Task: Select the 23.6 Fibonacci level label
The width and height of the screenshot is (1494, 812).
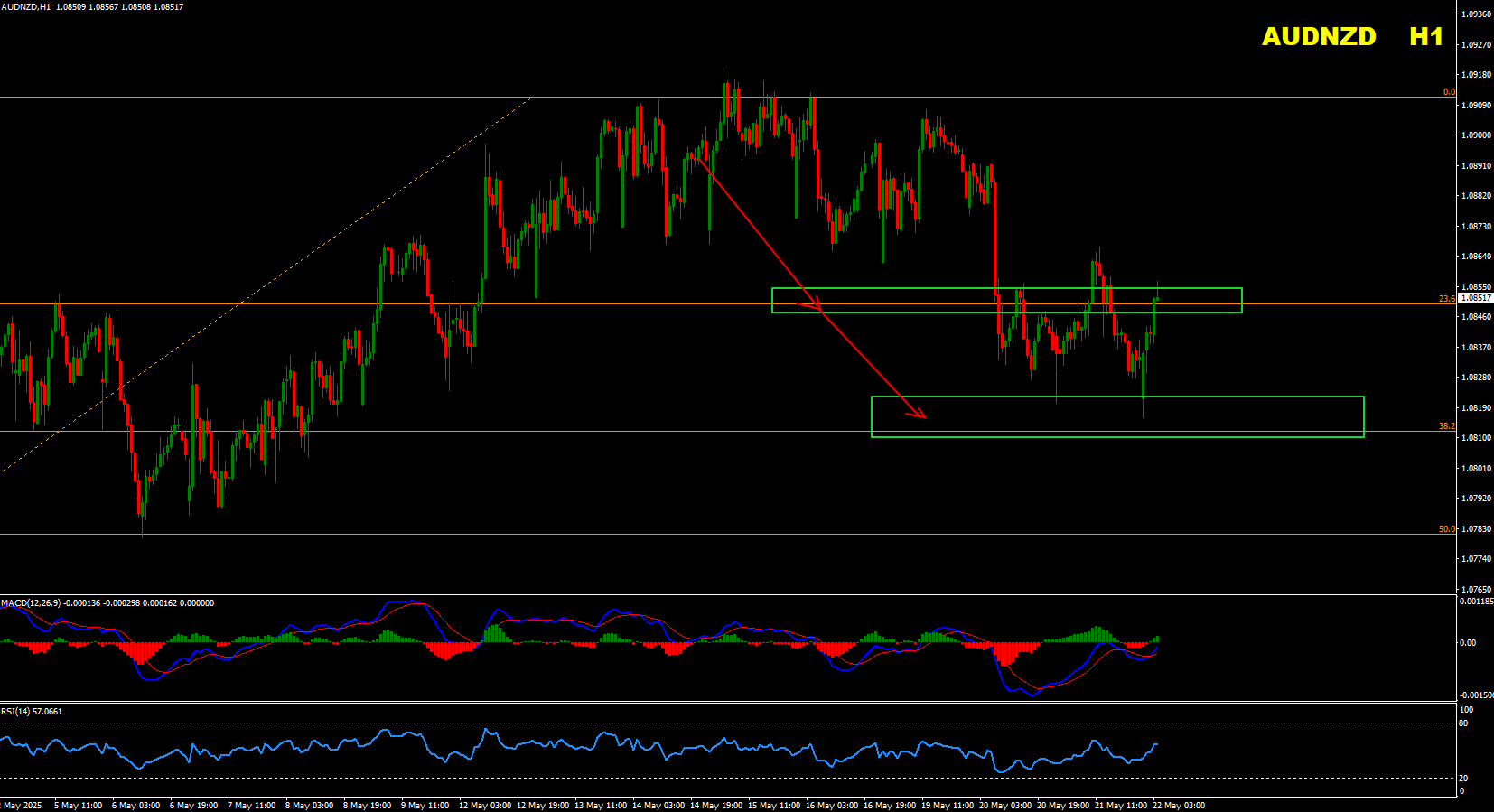Action: click(x=1446, y=299)
